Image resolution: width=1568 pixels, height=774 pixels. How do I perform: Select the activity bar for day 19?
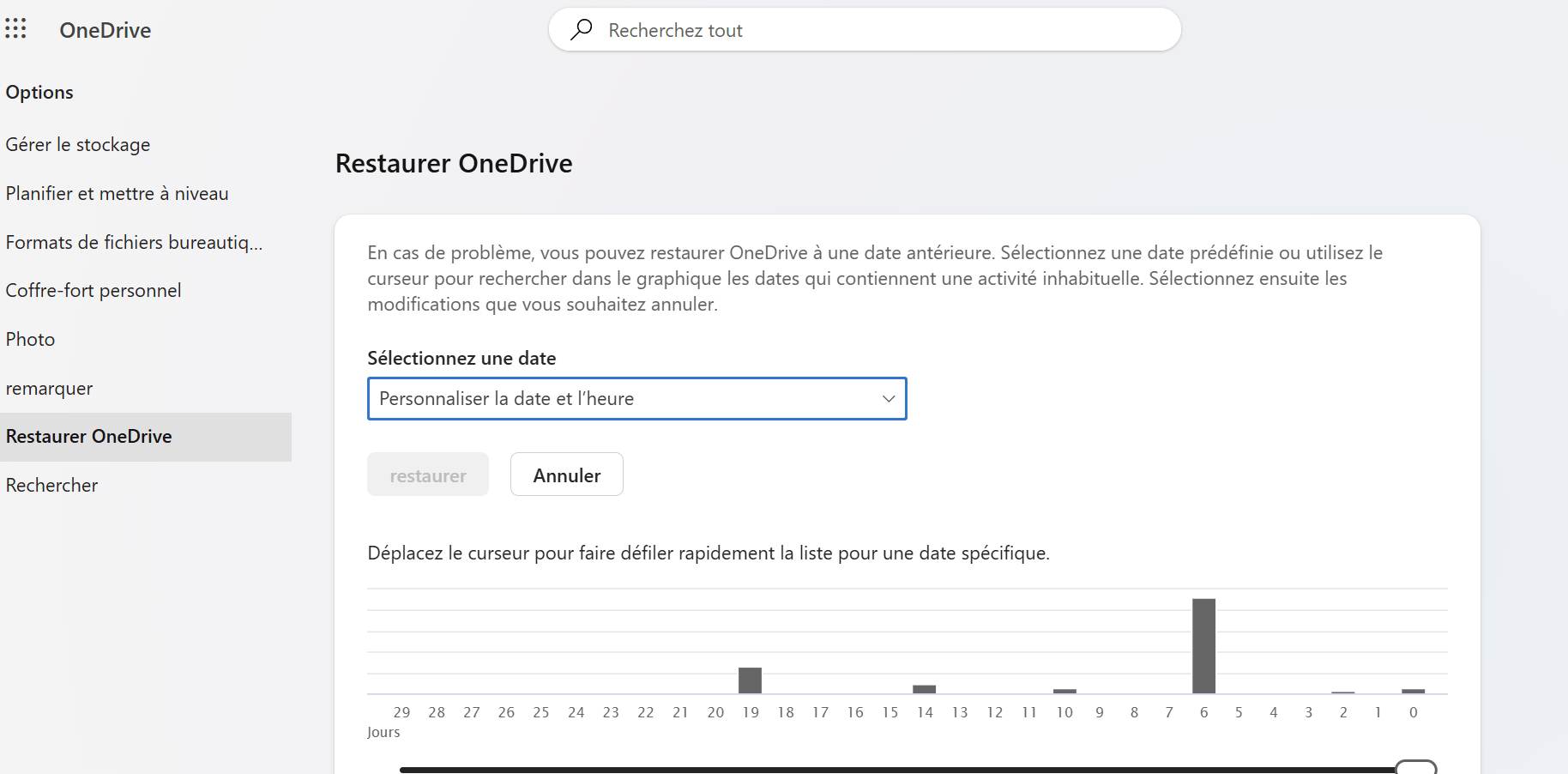point(751,680)
